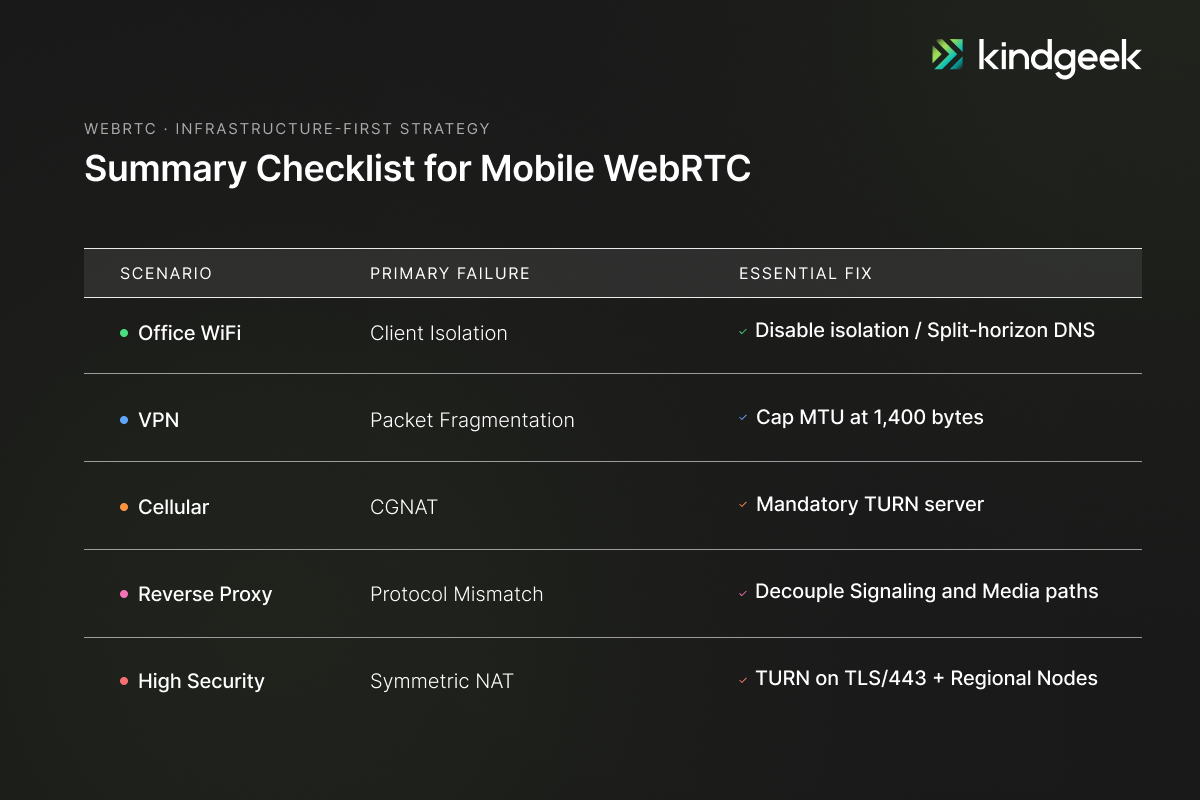Click the PRIMARY FAILURE column header
This screenshot has width=1200, height=800.
coord(450,273)
